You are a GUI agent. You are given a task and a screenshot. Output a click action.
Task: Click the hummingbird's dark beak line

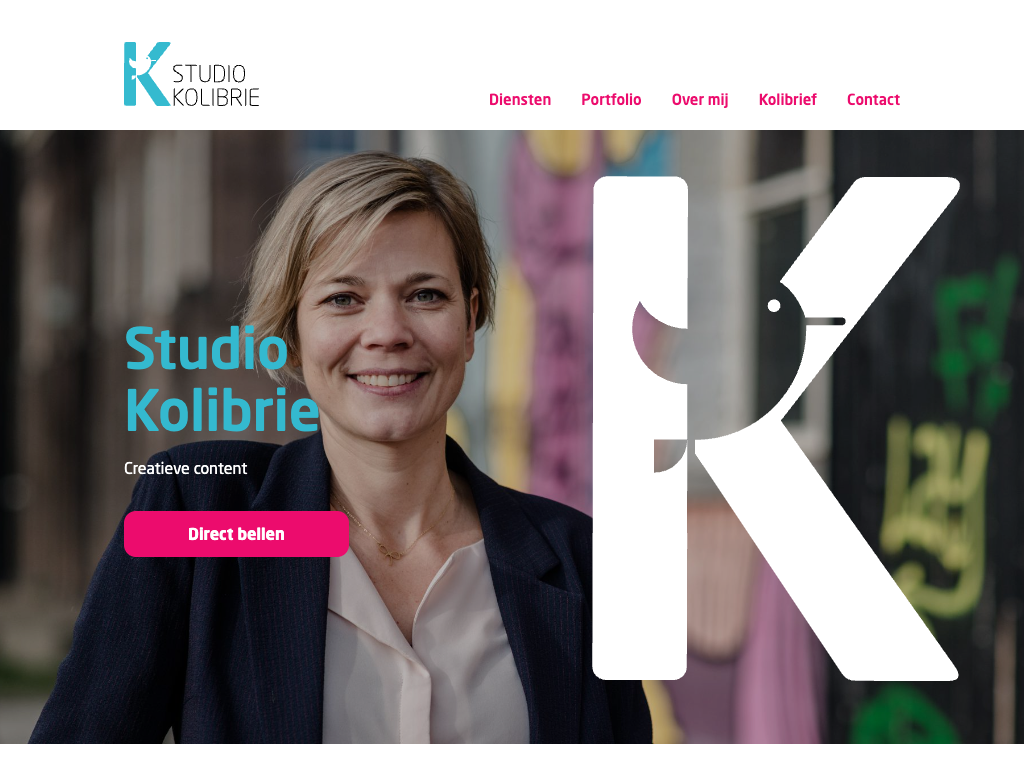click(x=825, y=321)
